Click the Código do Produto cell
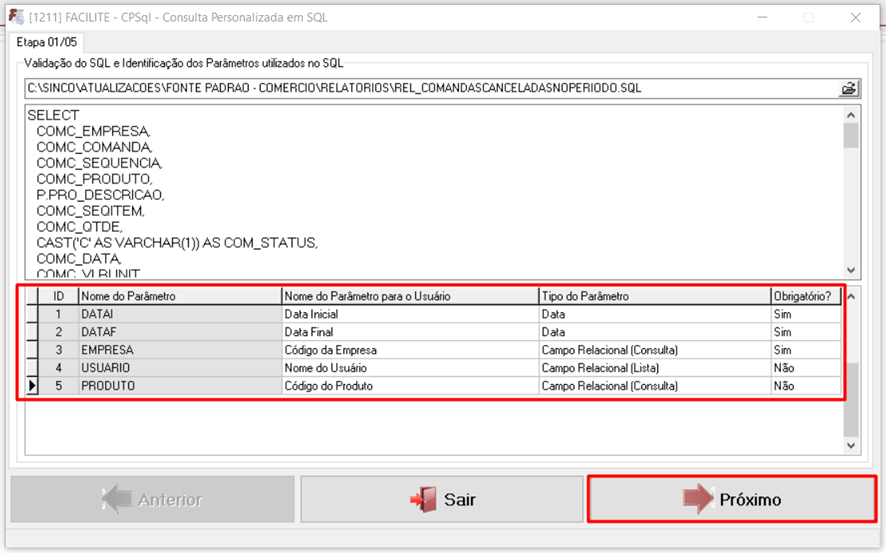Image resolution: width=886 pixels, height=553 pixels. click(x=410, y=386)
